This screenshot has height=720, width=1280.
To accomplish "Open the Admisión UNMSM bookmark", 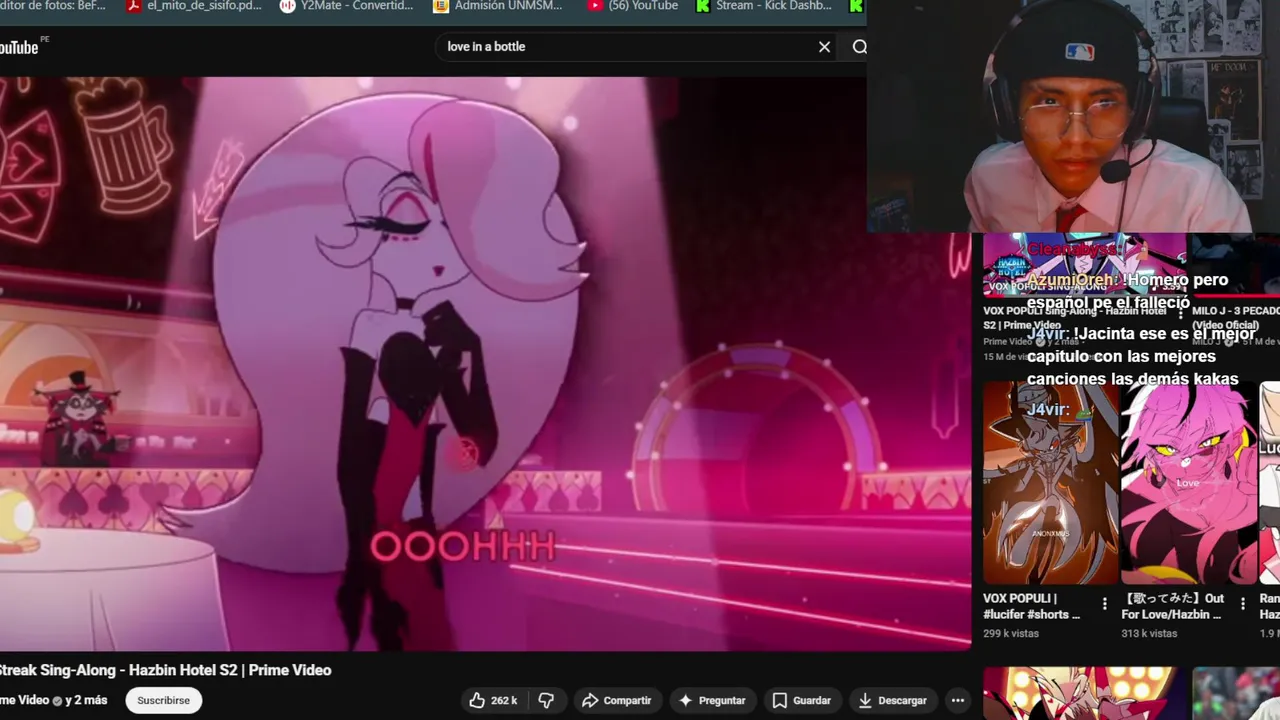I will pyautogui.click(x=498, y=6).
